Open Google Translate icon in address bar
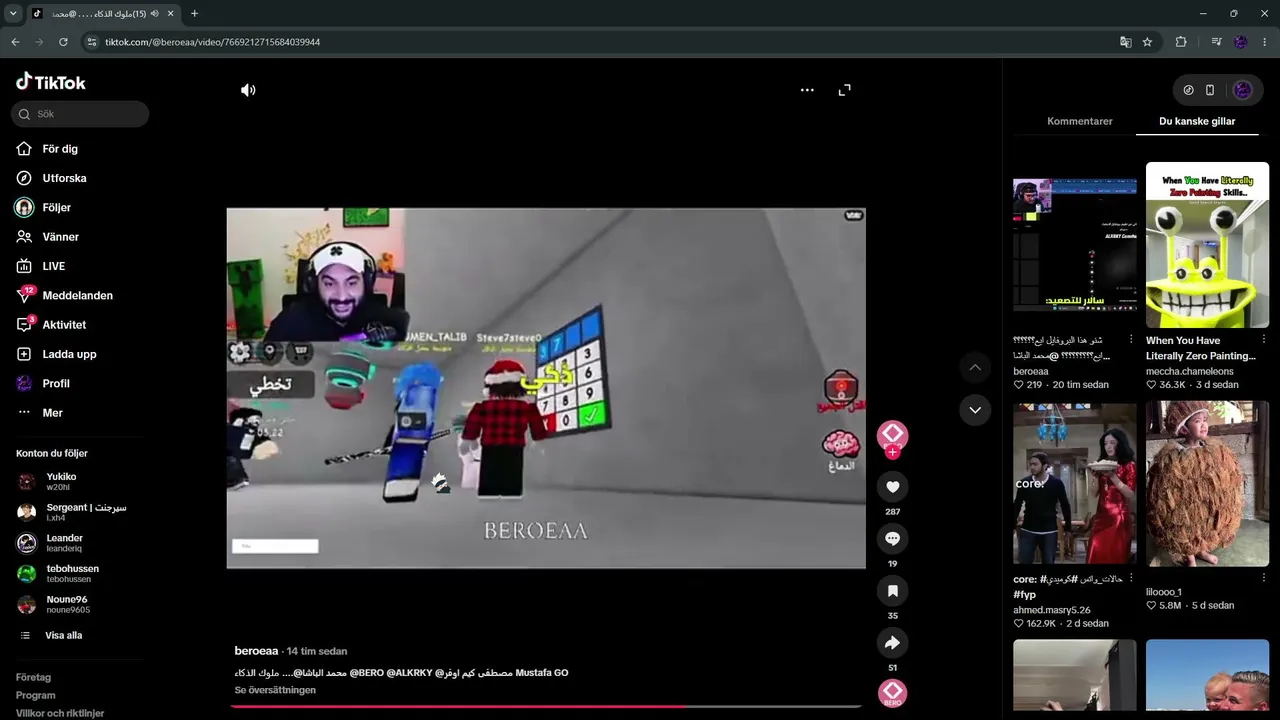 1126,42
